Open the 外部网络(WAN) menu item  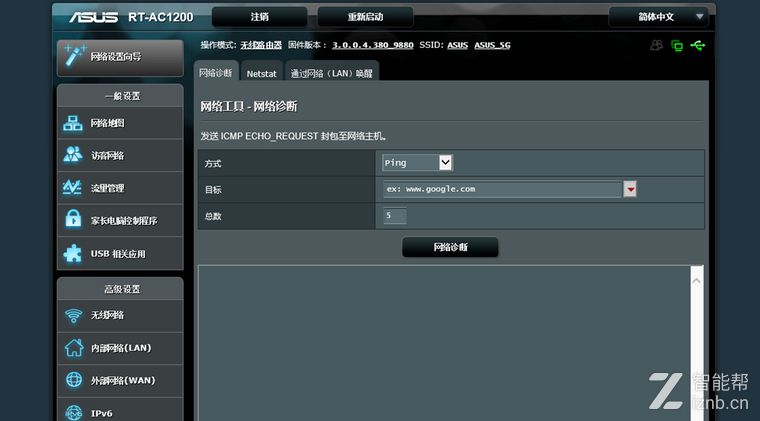coord(120,380)
